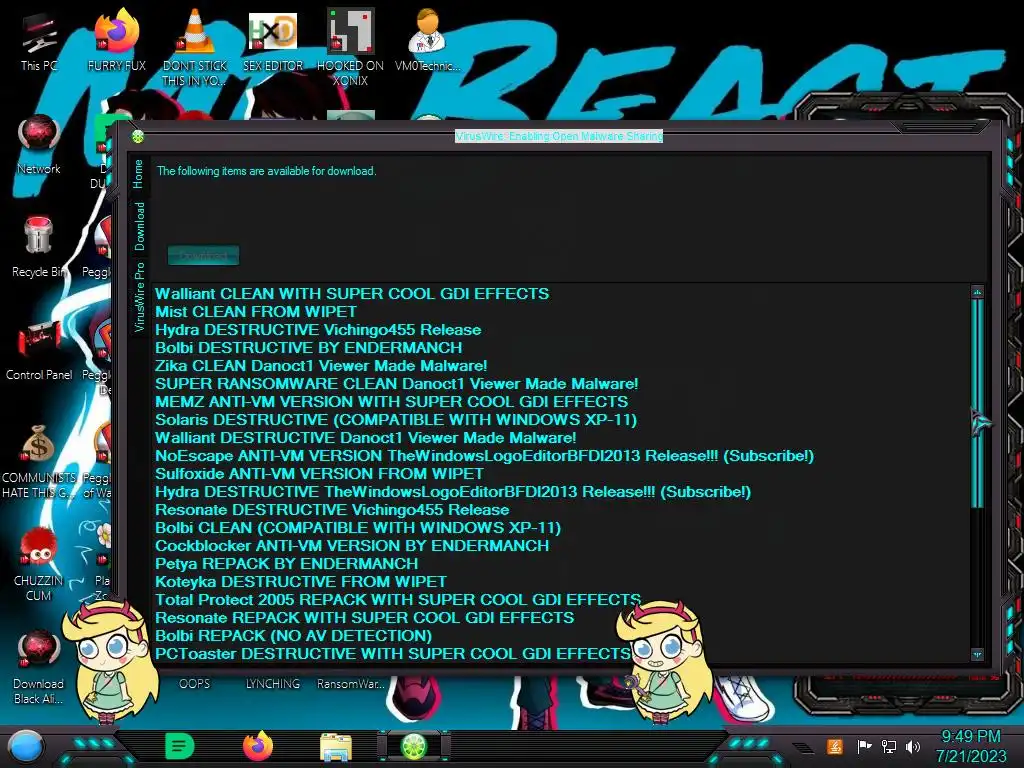1024x768 pixels.
Task: Open the Firefox shortcut labeled FURRY FUX
Action: (x=116, y=42)
